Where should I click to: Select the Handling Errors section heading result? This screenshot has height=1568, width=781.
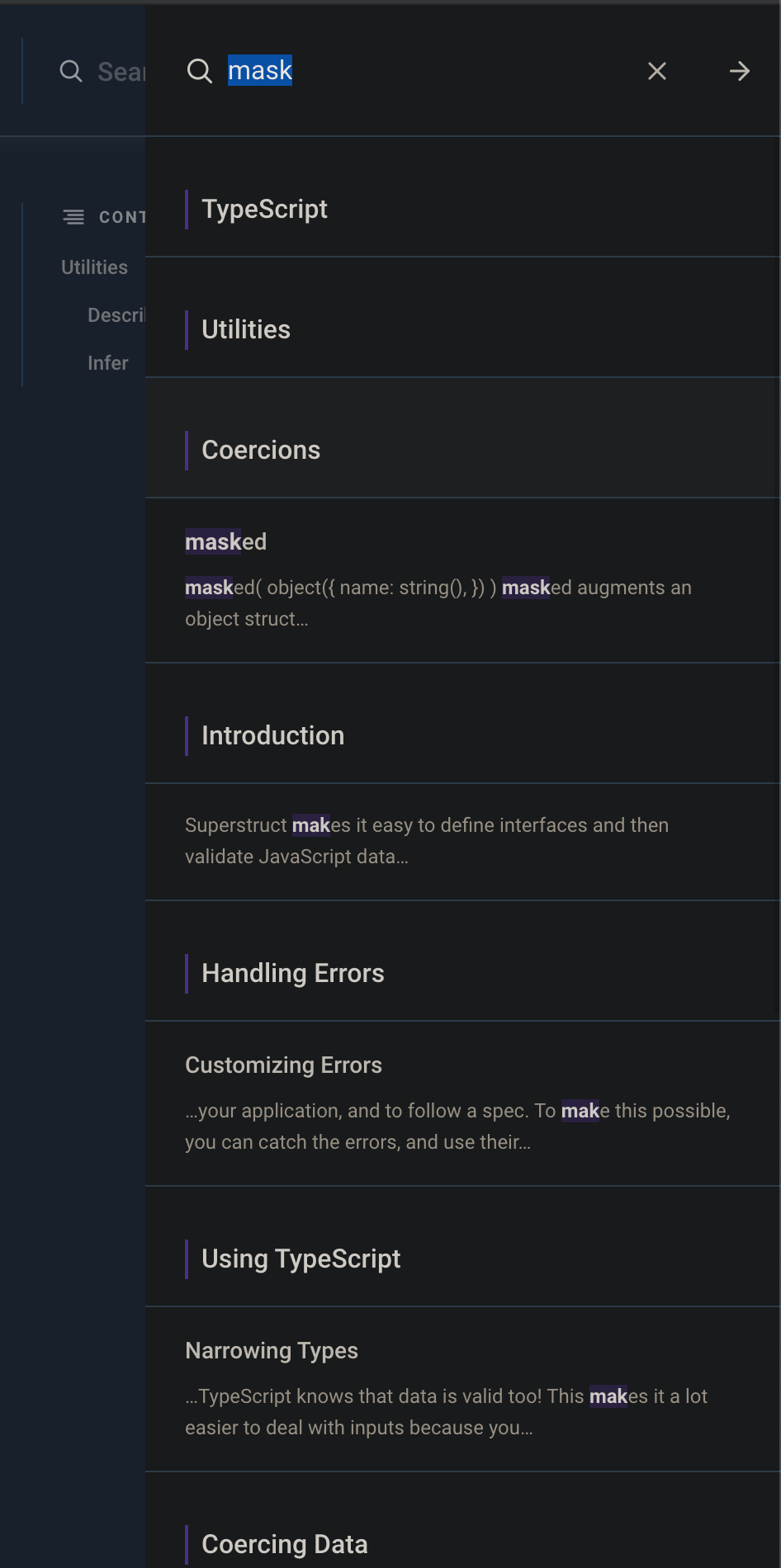(x=293, y=973)
